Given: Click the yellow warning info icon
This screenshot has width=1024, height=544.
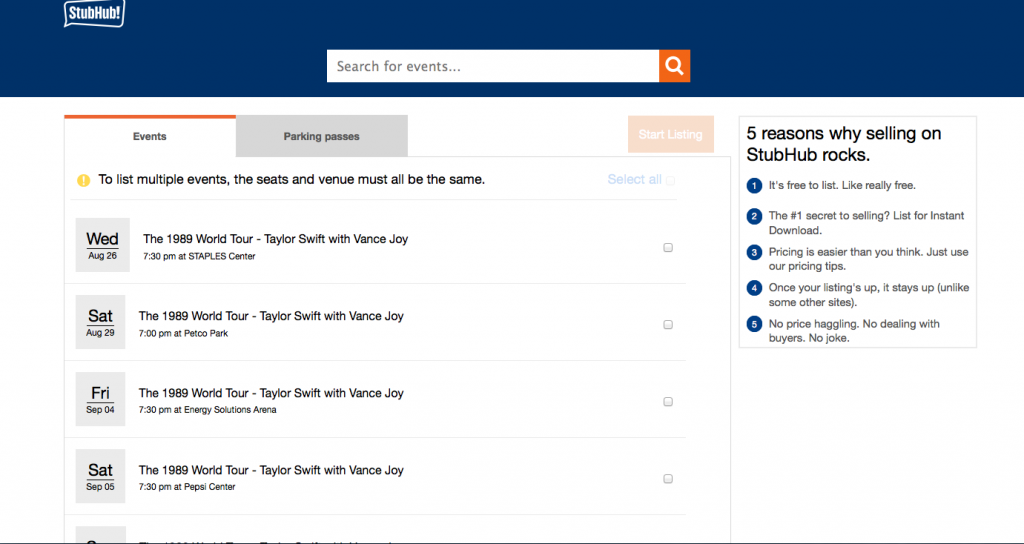Looking at the screenshot, I should (84, 180).
